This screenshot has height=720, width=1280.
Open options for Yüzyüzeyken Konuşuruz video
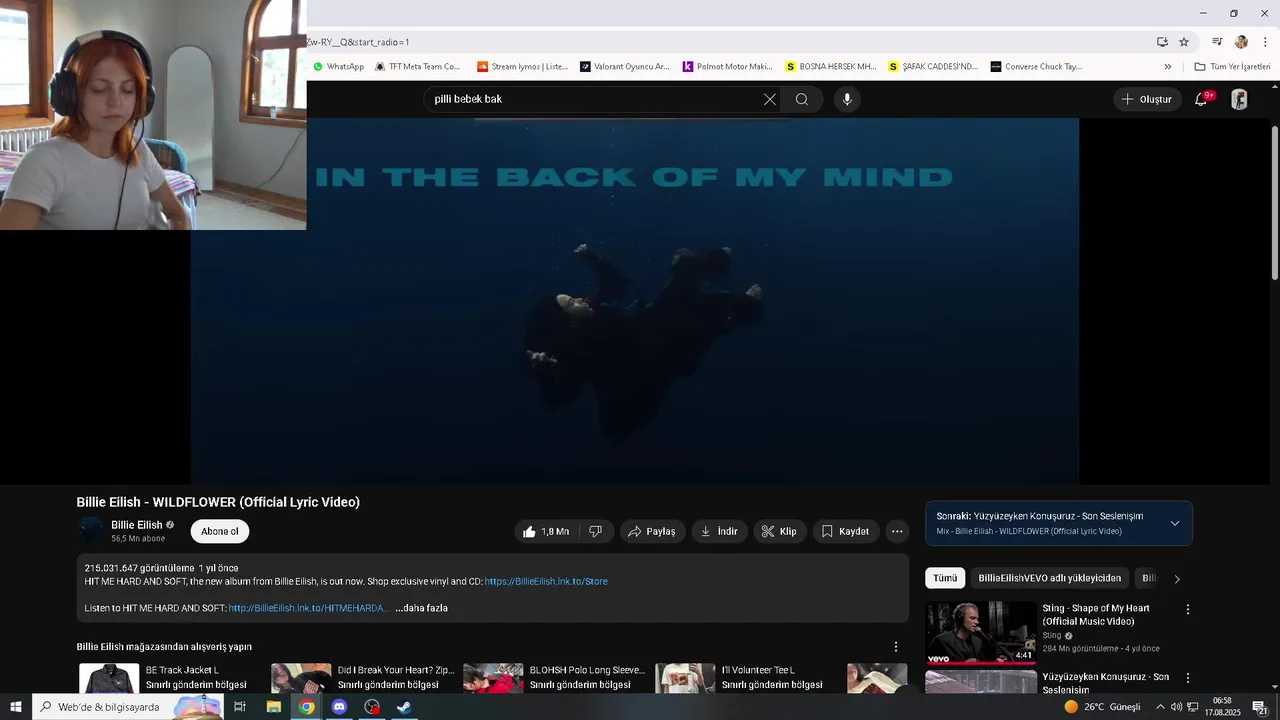tap(1188, 678)
